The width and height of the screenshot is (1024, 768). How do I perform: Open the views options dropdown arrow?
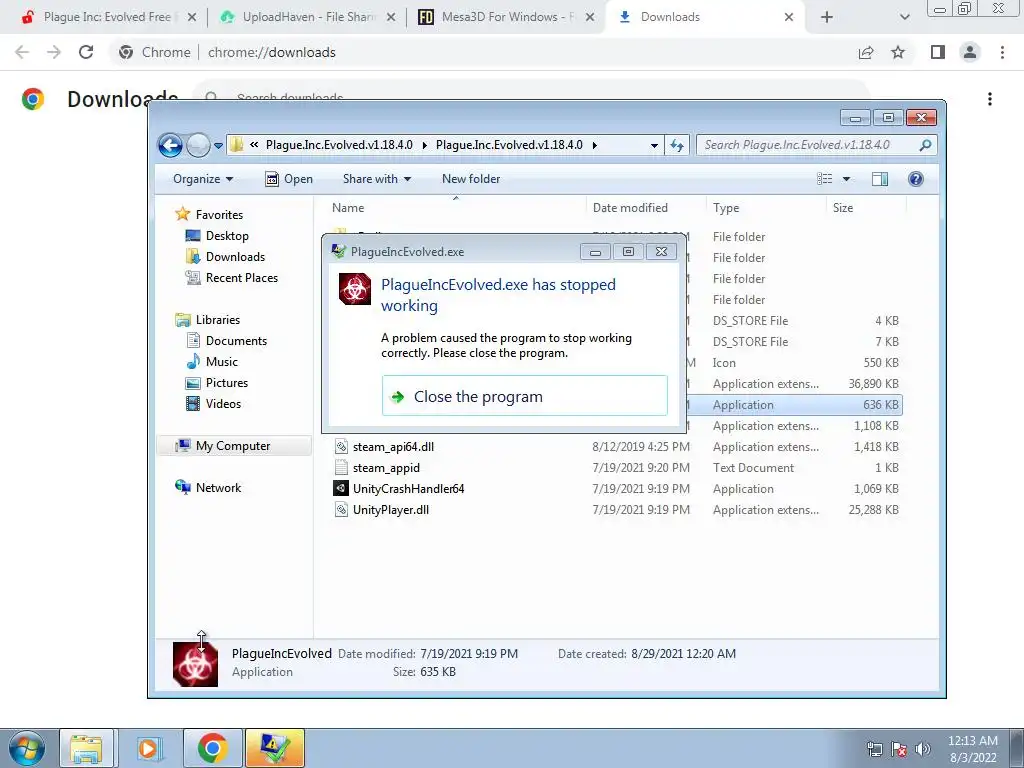pos(846,179)
